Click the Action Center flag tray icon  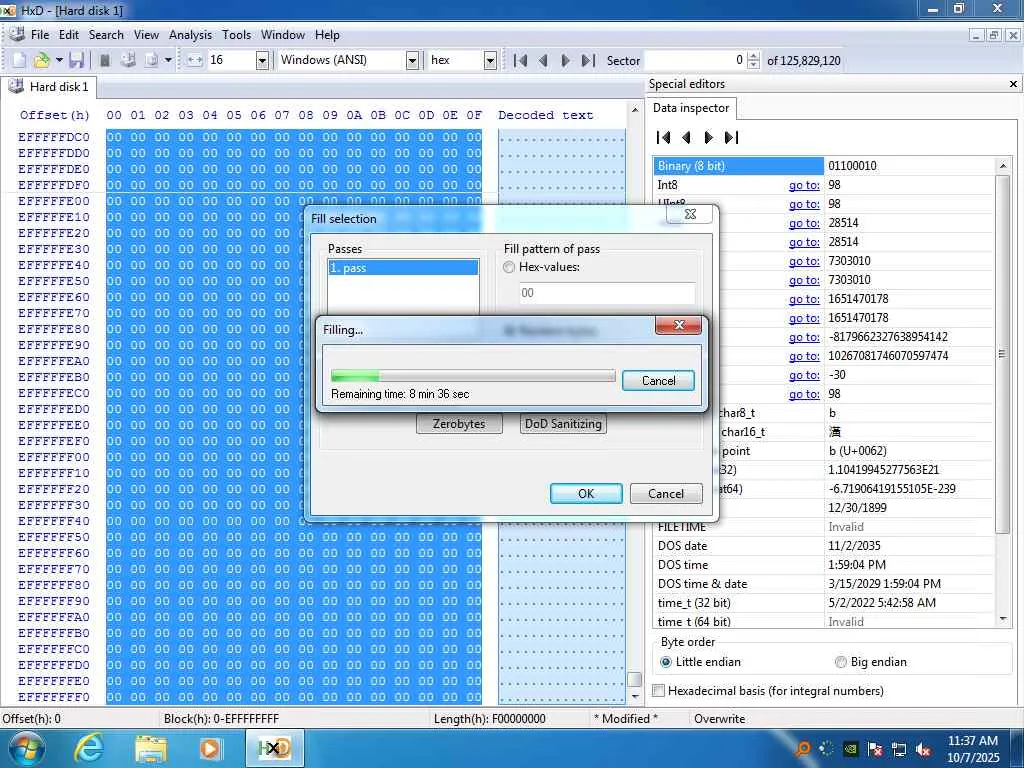875,750
